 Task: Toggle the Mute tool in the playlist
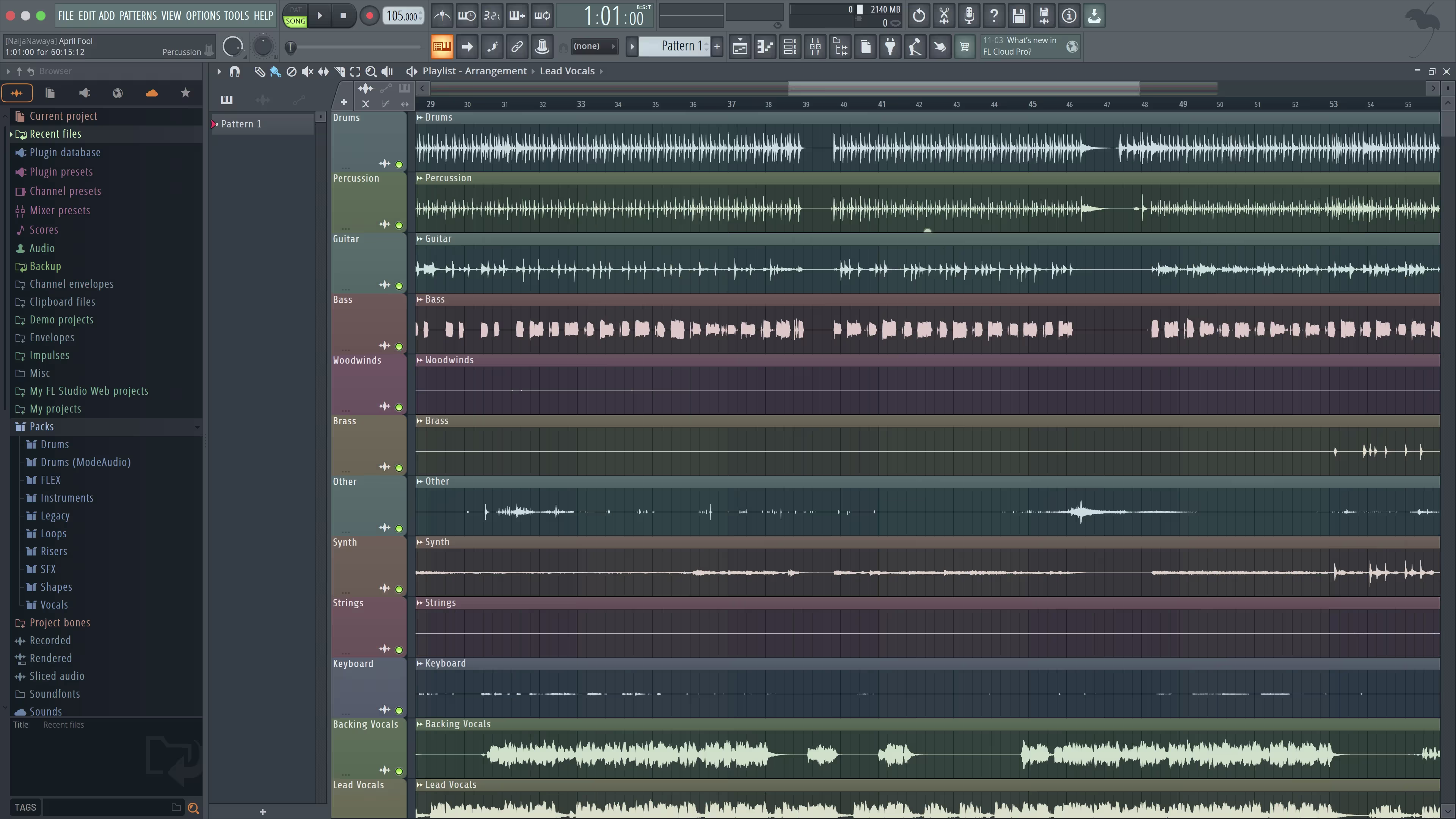point(307,72)
